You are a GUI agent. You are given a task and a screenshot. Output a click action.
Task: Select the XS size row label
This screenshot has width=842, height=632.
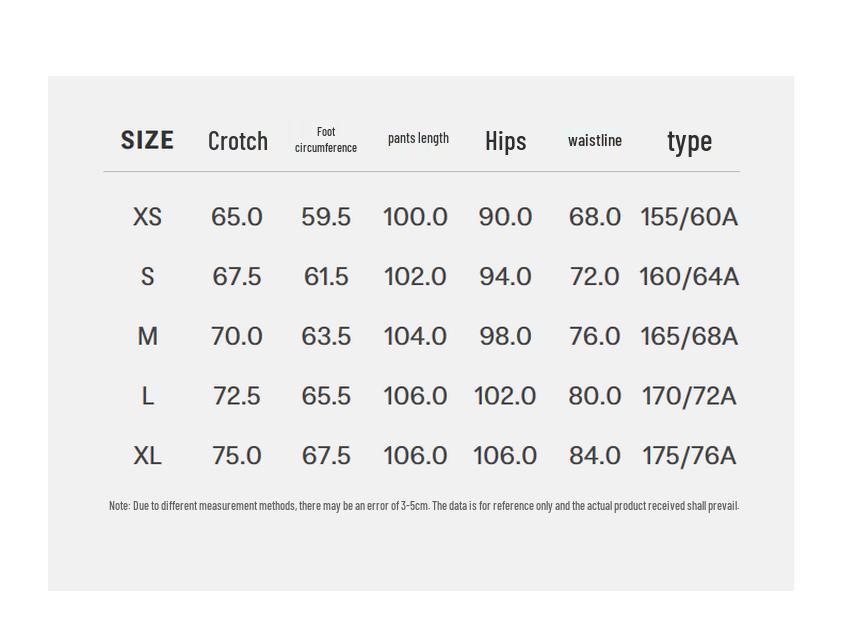[x=147, y=217]
